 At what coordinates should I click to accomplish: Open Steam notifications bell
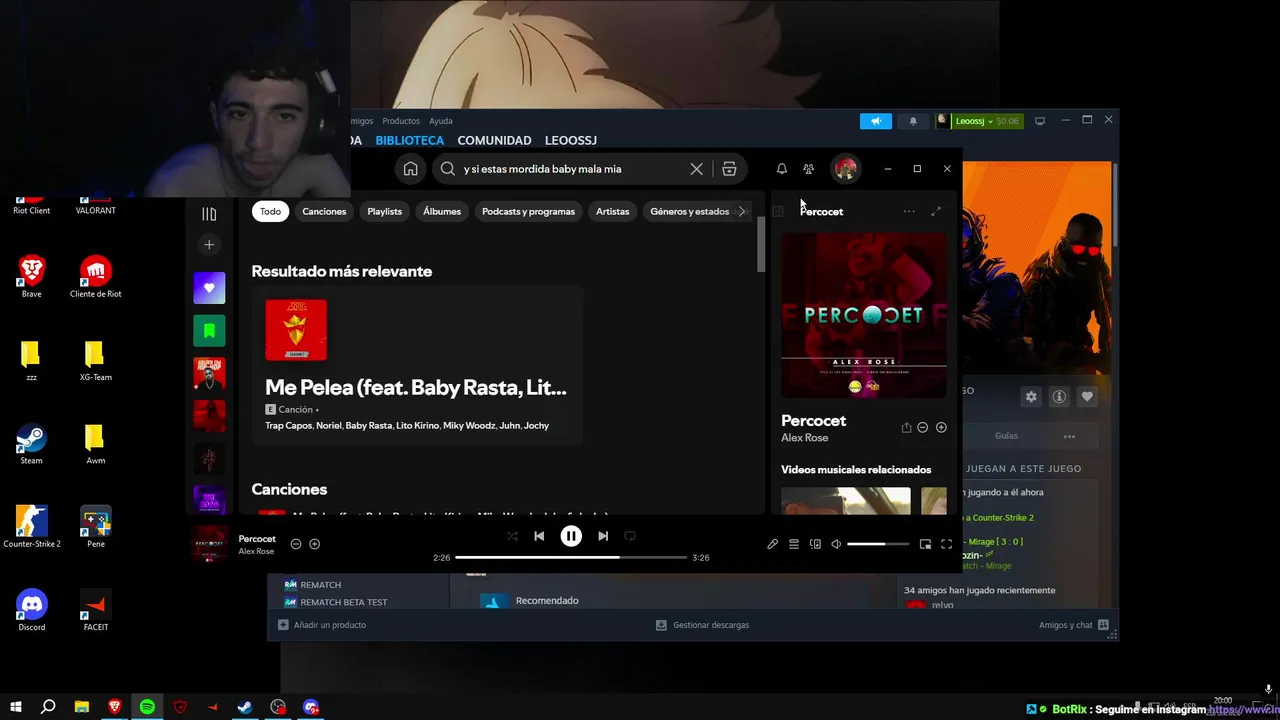coord(913,121)
